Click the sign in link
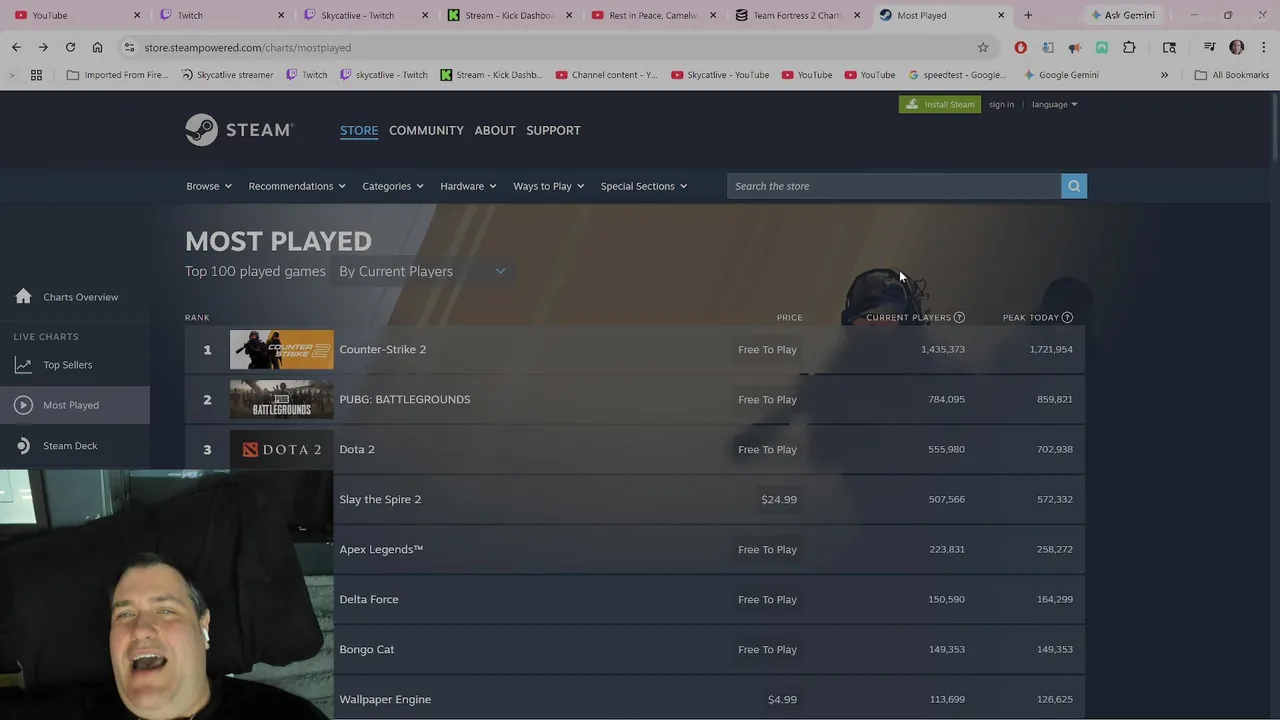The image size is (1280, 720). [1001, 104]
